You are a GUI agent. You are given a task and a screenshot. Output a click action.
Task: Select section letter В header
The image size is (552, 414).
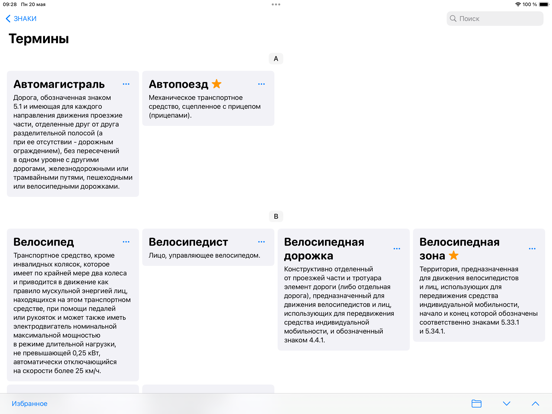(276, 216)
